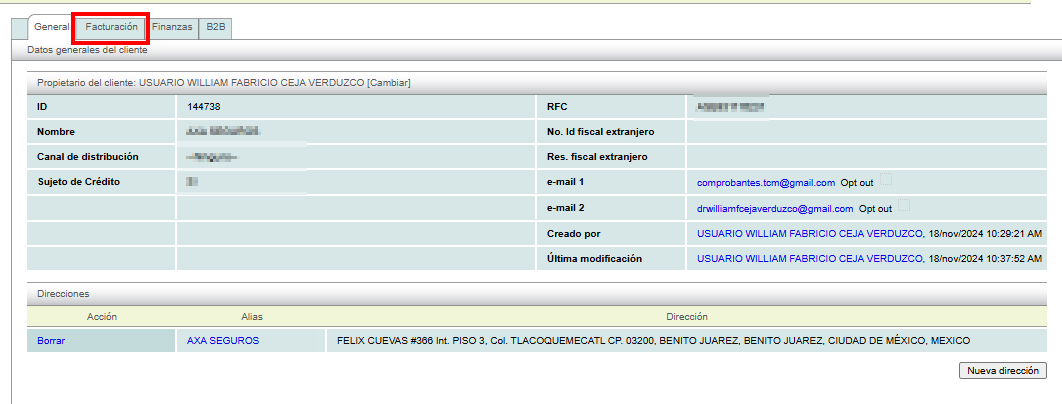The height and width of the screenshot is (404, 1062).
Task: Select the Finanzas tab
Action: [172, 27]
